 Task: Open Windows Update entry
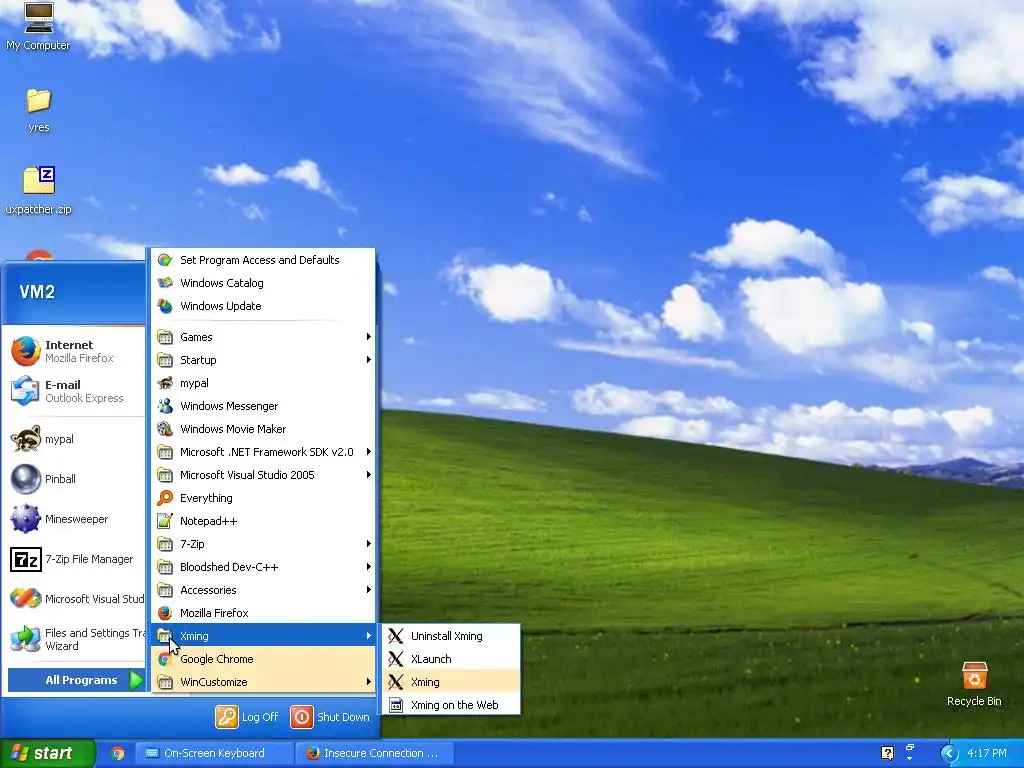pyautogui.click(x=264, y=306)
